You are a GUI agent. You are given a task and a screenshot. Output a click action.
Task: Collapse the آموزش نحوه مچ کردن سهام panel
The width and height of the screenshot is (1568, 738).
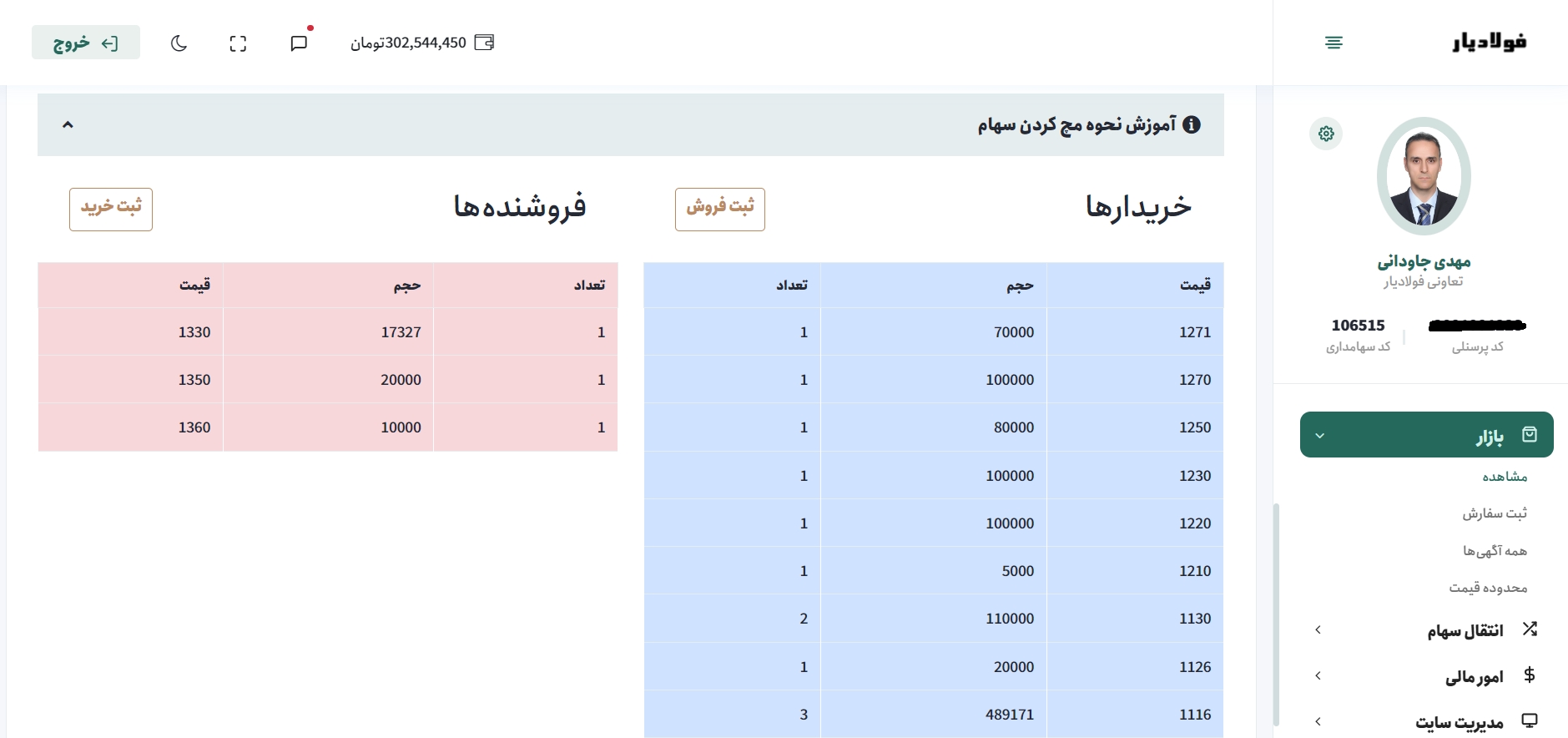point(68,124)
